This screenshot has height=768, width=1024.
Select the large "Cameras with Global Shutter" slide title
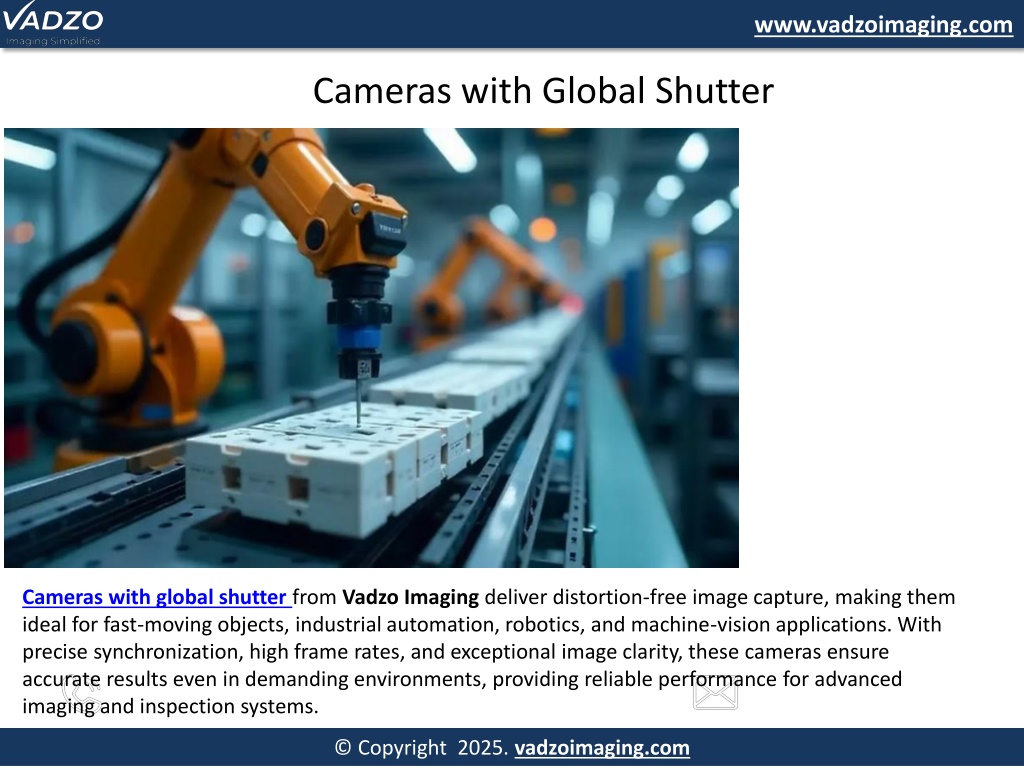(x=543, y=91)
